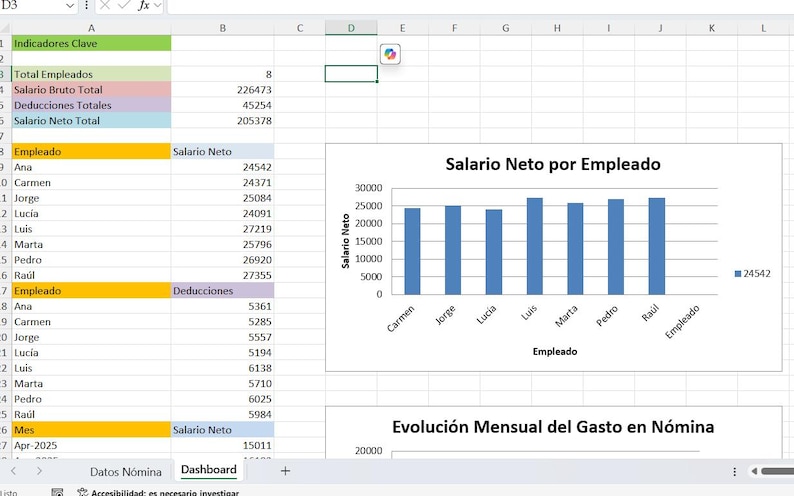Select the Dashboard sheet tab
Image resolution: width=794 pixels, height=496 pixels.
pos(209,470)
